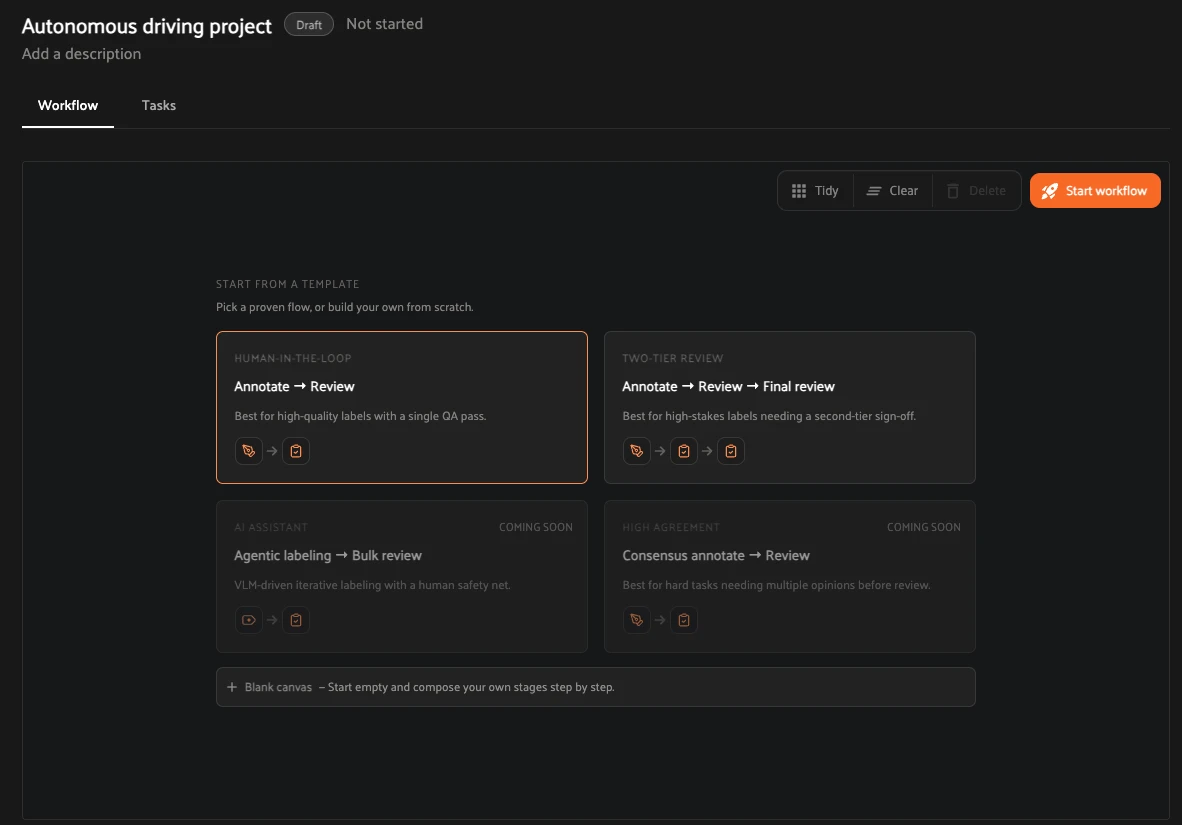Click the last clipboard icon in Two-tier review card
This screenshot has height=825, width=1182.
730,451
